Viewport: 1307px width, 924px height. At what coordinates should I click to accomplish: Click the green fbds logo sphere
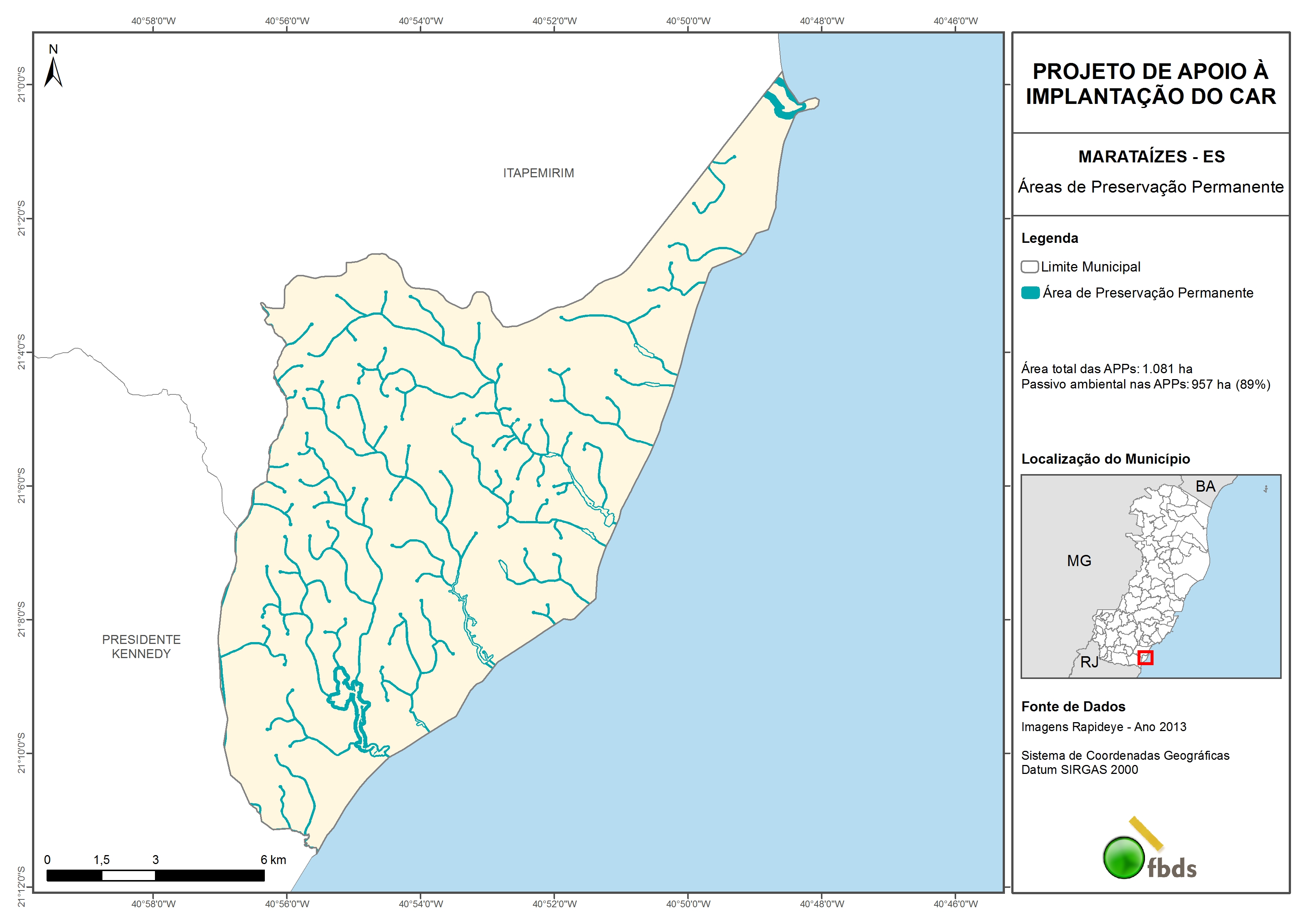(x=1124, y=857)
